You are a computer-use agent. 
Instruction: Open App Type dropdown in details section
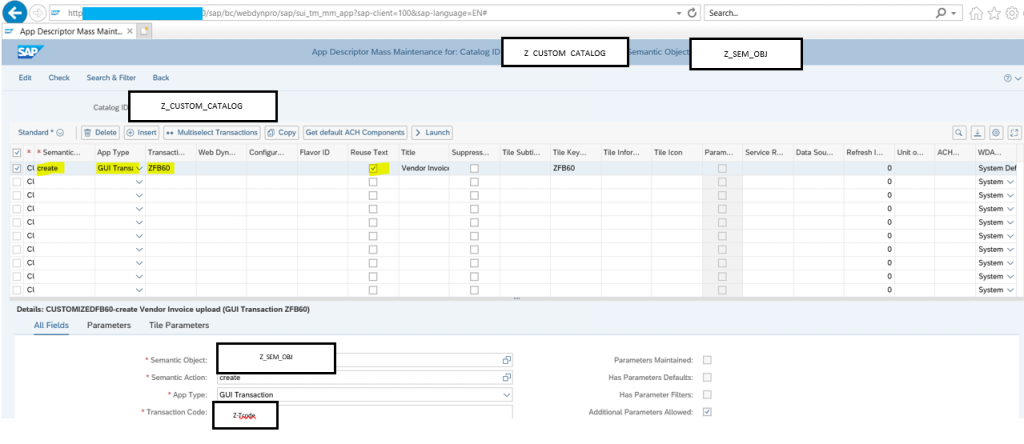506,394
